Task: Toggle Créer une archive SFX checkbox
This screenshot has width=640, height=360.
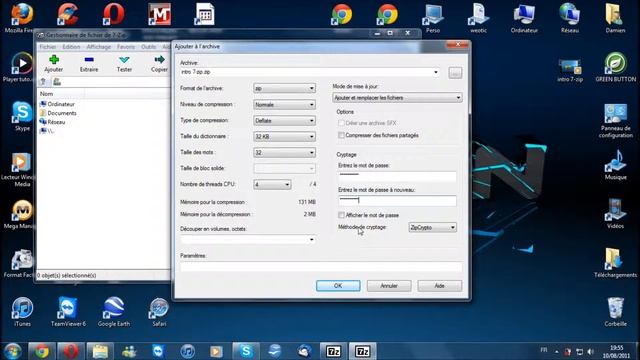Action: tap(341, 123)
